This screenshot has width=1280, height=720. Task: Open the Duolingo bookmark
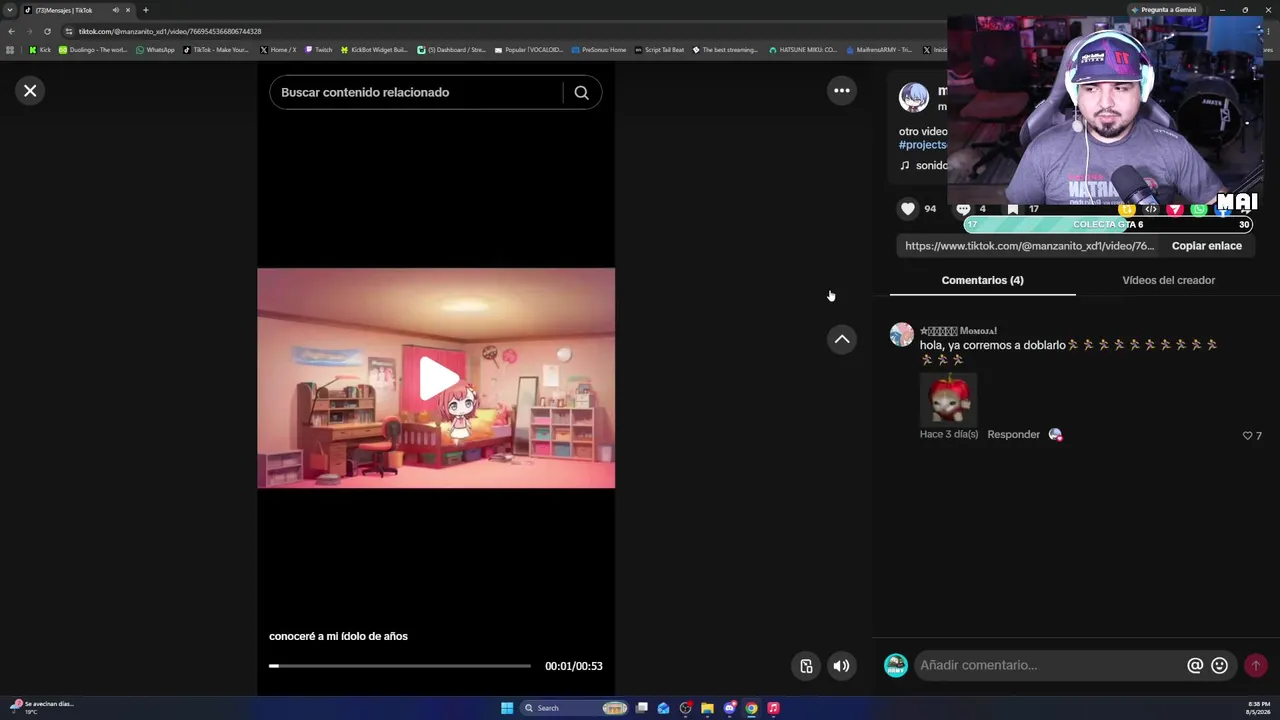point(93,50)
